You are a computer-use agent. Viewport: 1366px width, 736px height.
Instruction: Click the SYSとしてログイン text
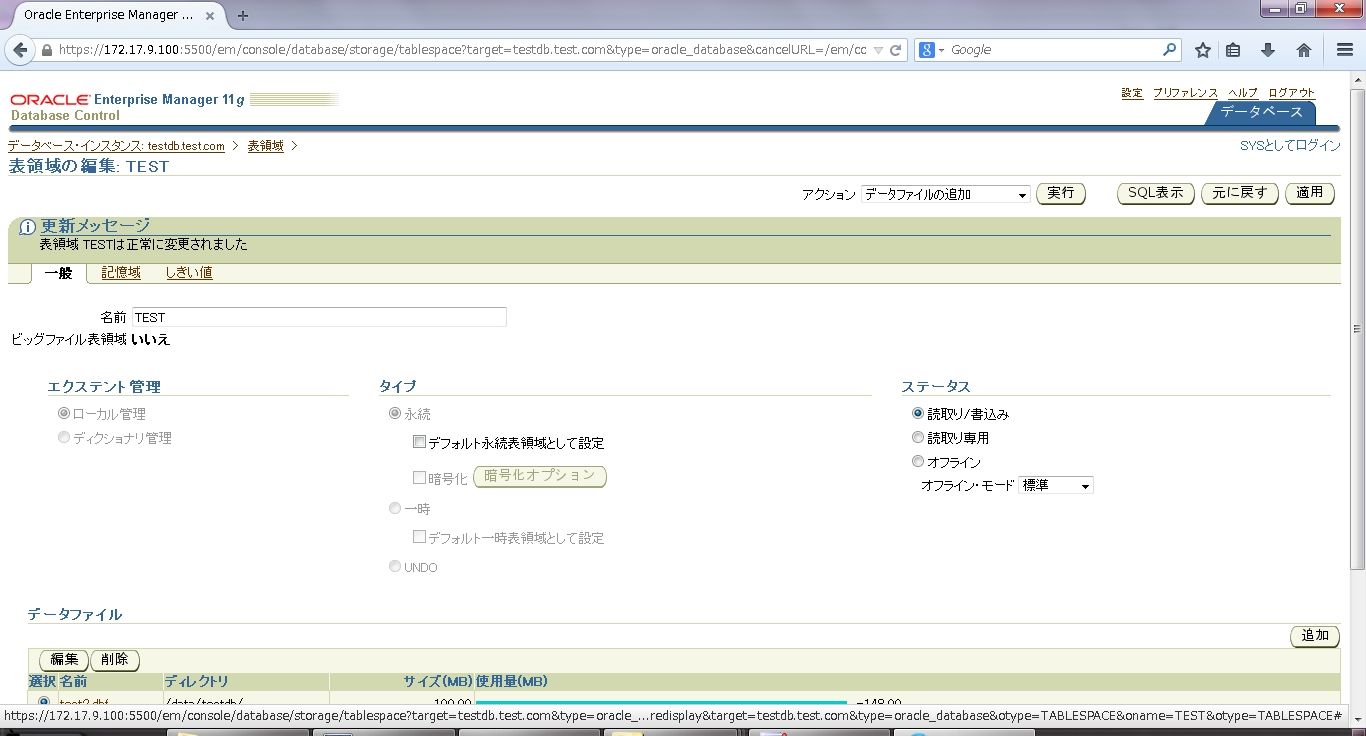click(1290, 146)
